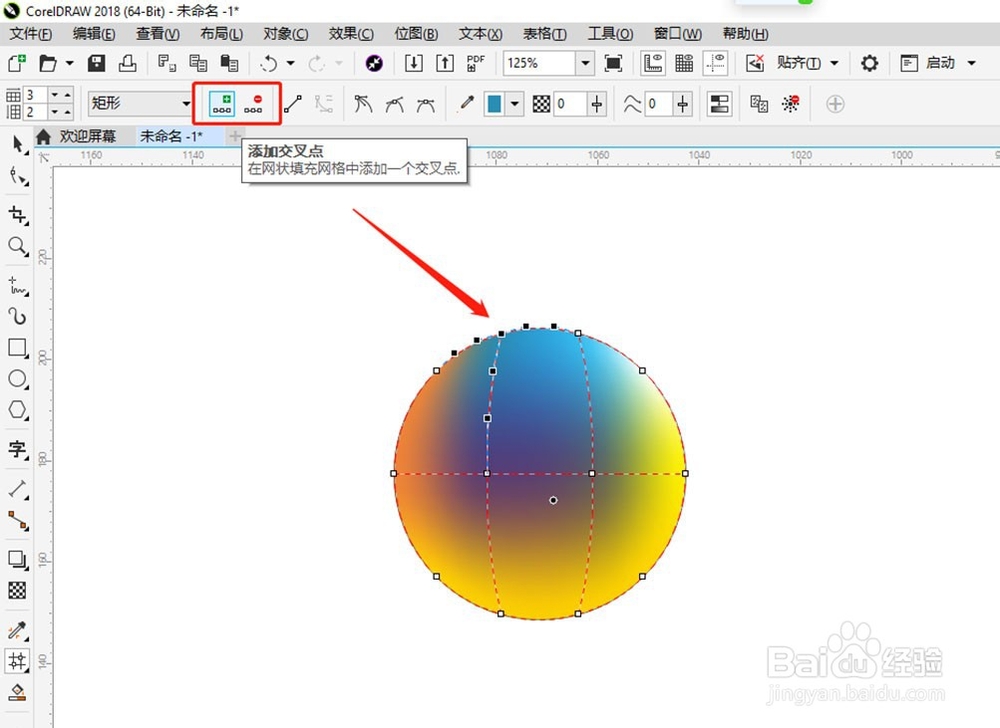Create a new document icon
Screen dimensions: 1000x728
(17, 62)
